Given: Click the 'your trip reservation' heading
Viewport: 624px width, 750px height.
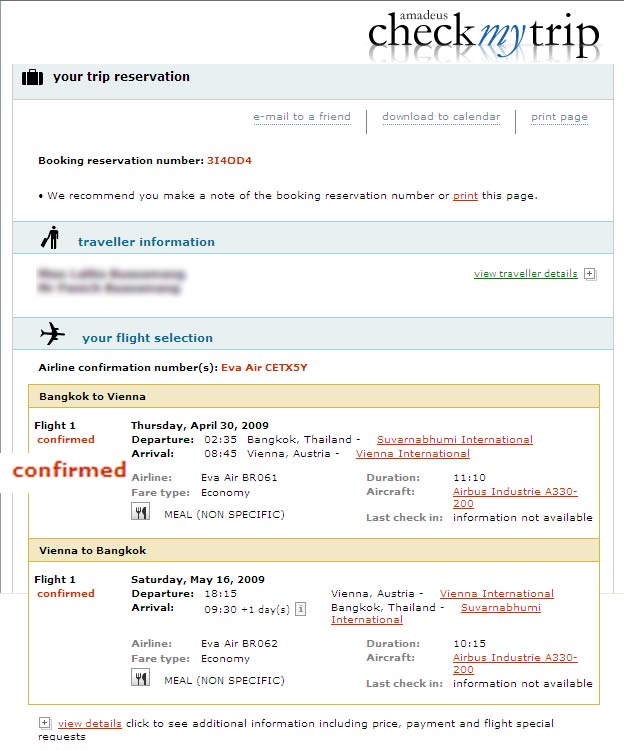Looking at the screenshot, I should [121, 77].
